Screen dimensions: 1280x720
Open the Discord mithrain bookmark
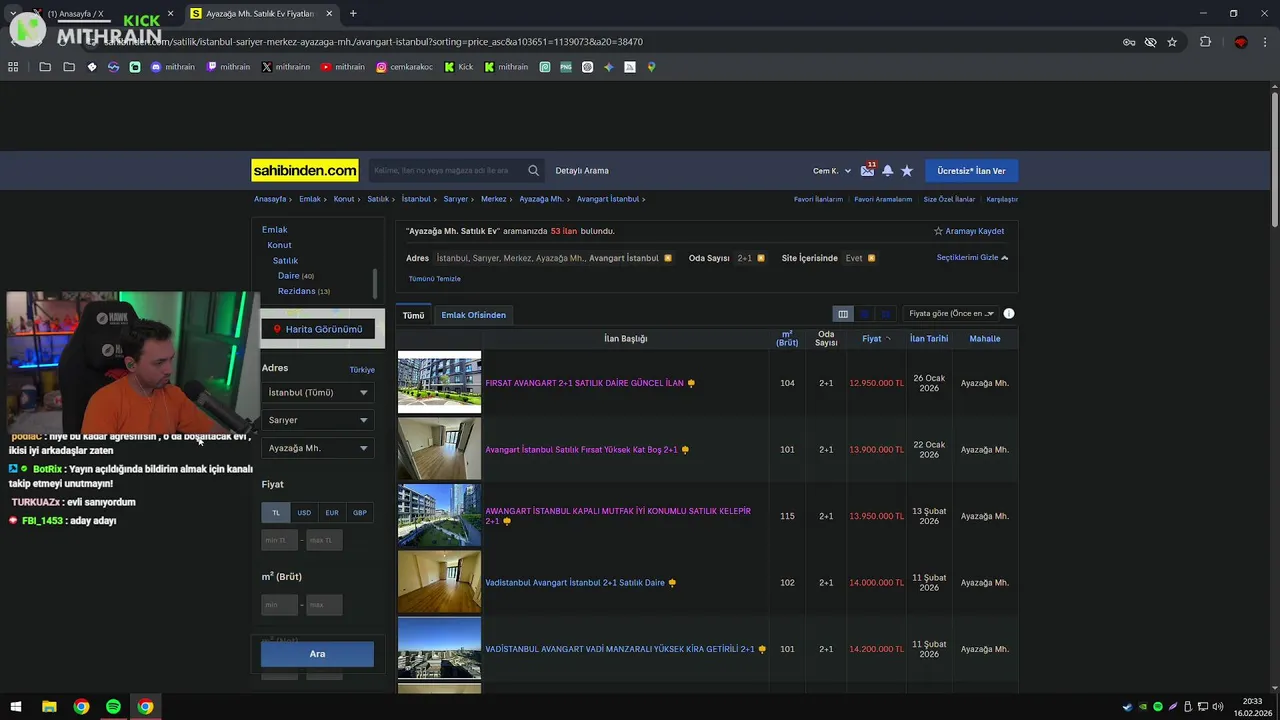click(172, 67)
